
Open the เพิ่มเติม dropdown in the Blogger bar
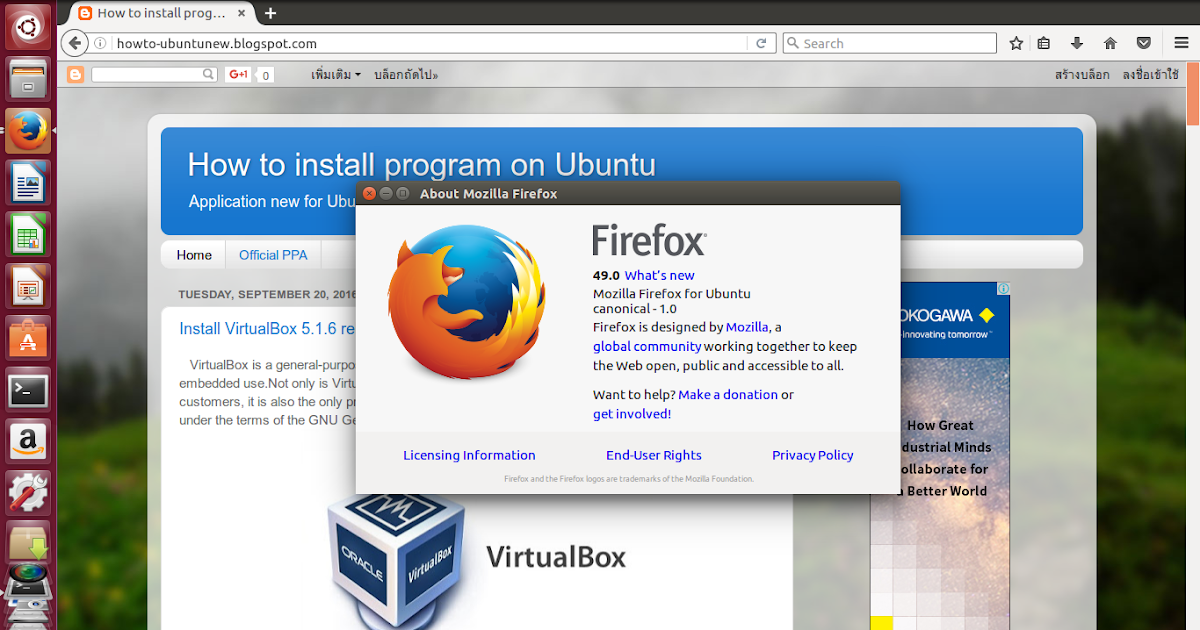point(333,74)
